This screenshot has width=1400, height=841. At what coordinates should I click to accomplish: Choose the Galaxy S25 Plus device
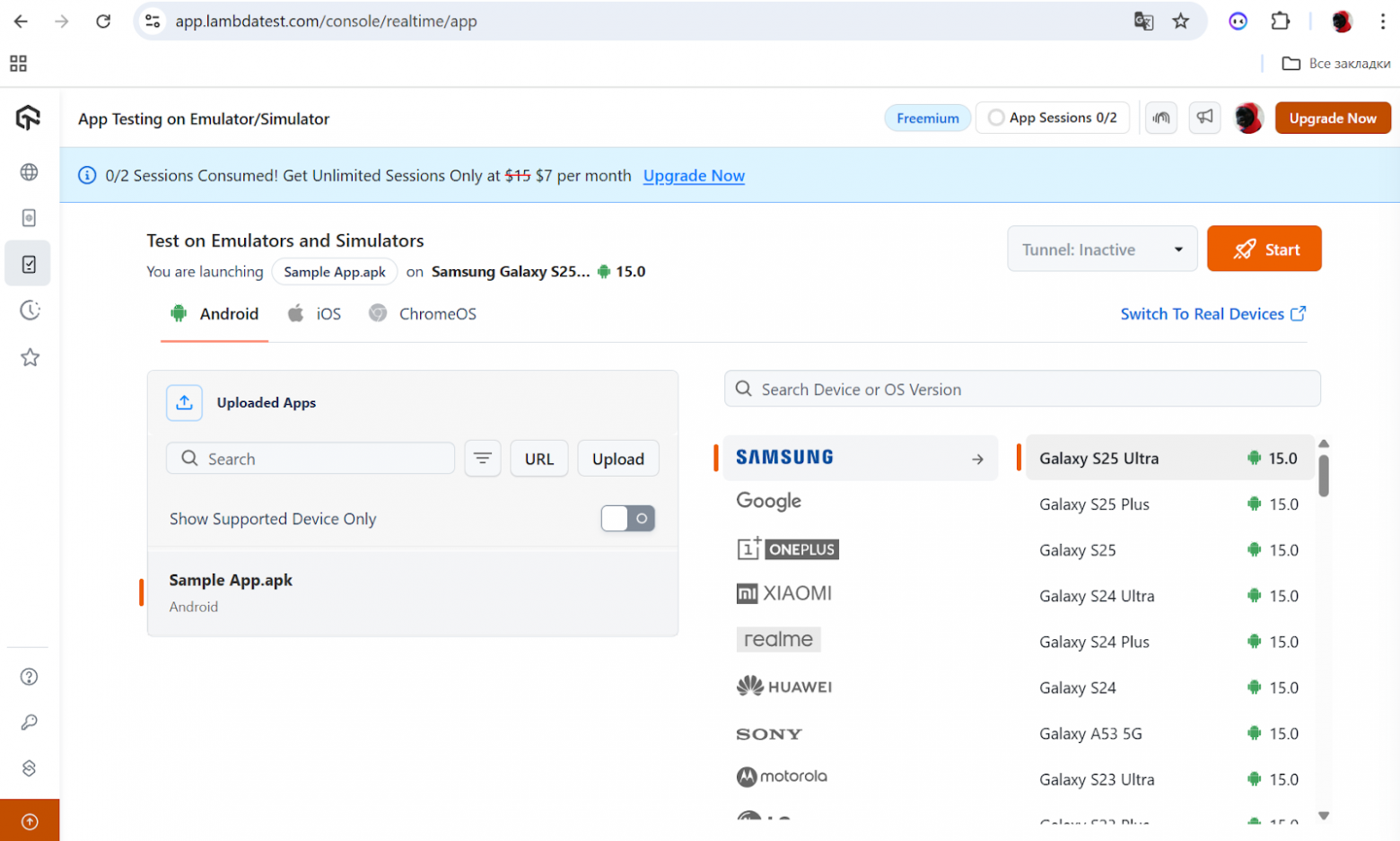click(1170, 504)
